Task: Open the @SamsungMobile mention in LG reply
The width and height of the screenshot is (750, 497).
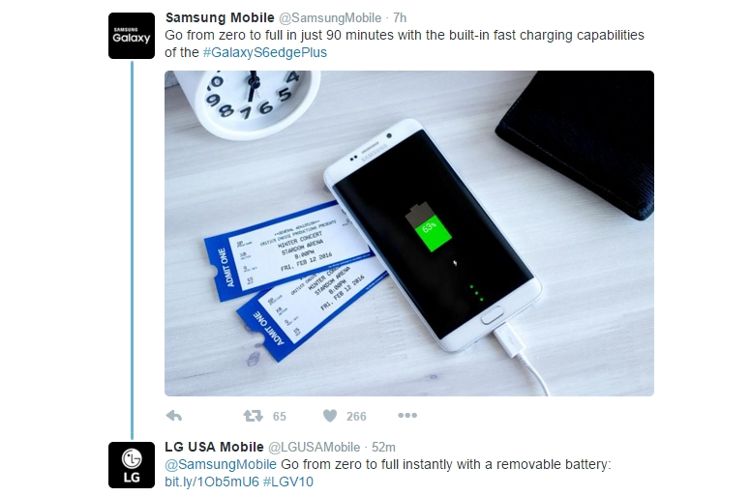Action: coord(221,464)
